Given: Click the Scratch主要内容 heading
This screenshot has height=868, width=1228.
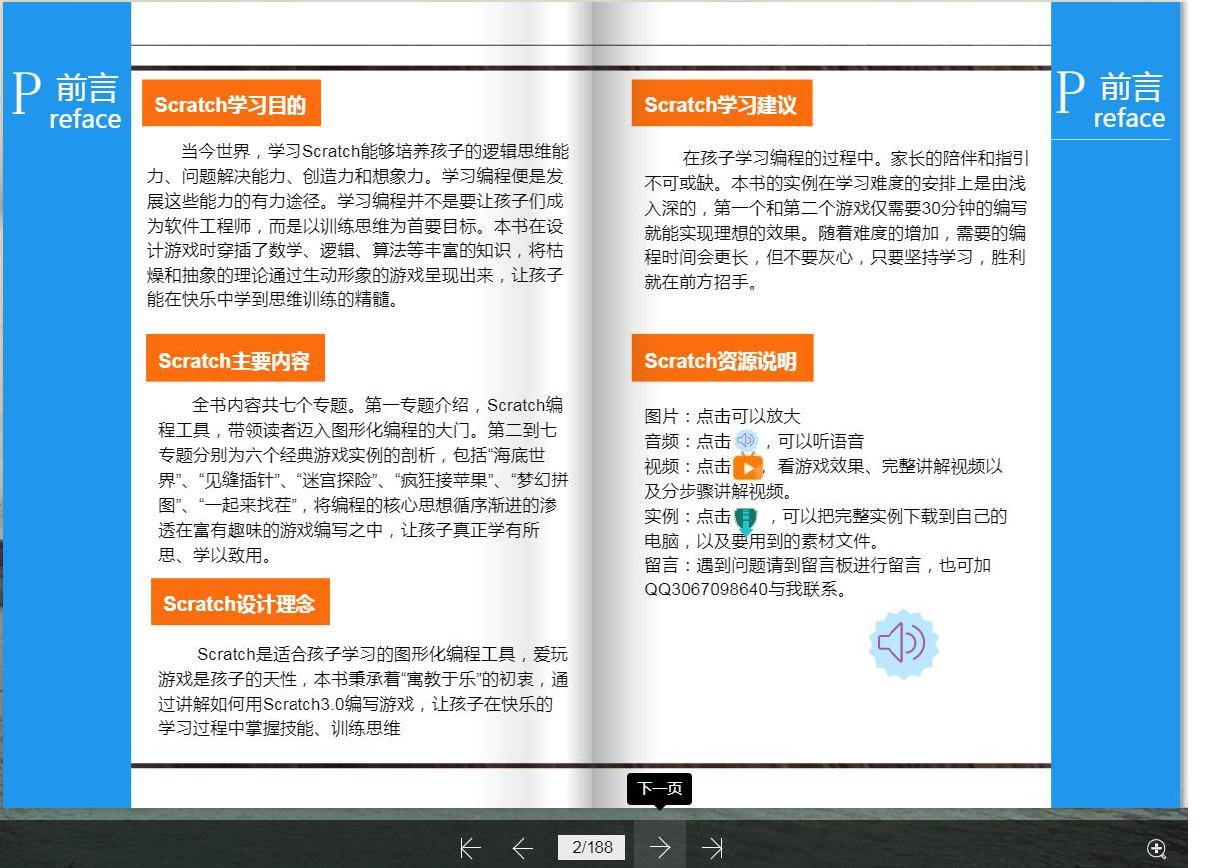Looking at the screenshot, I should coord(235,360).
